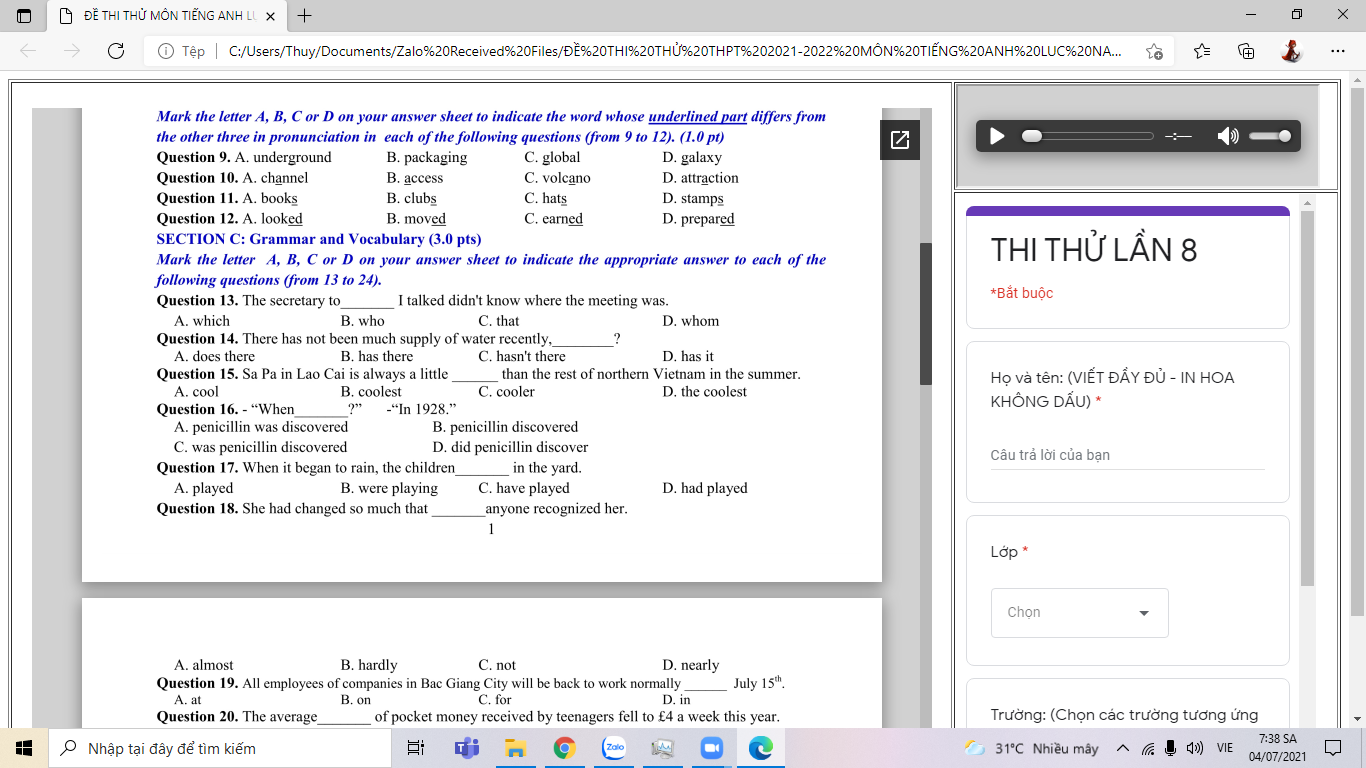
Task: Click answer 'B. were playing' under Question 17
Action: [389, 488]
